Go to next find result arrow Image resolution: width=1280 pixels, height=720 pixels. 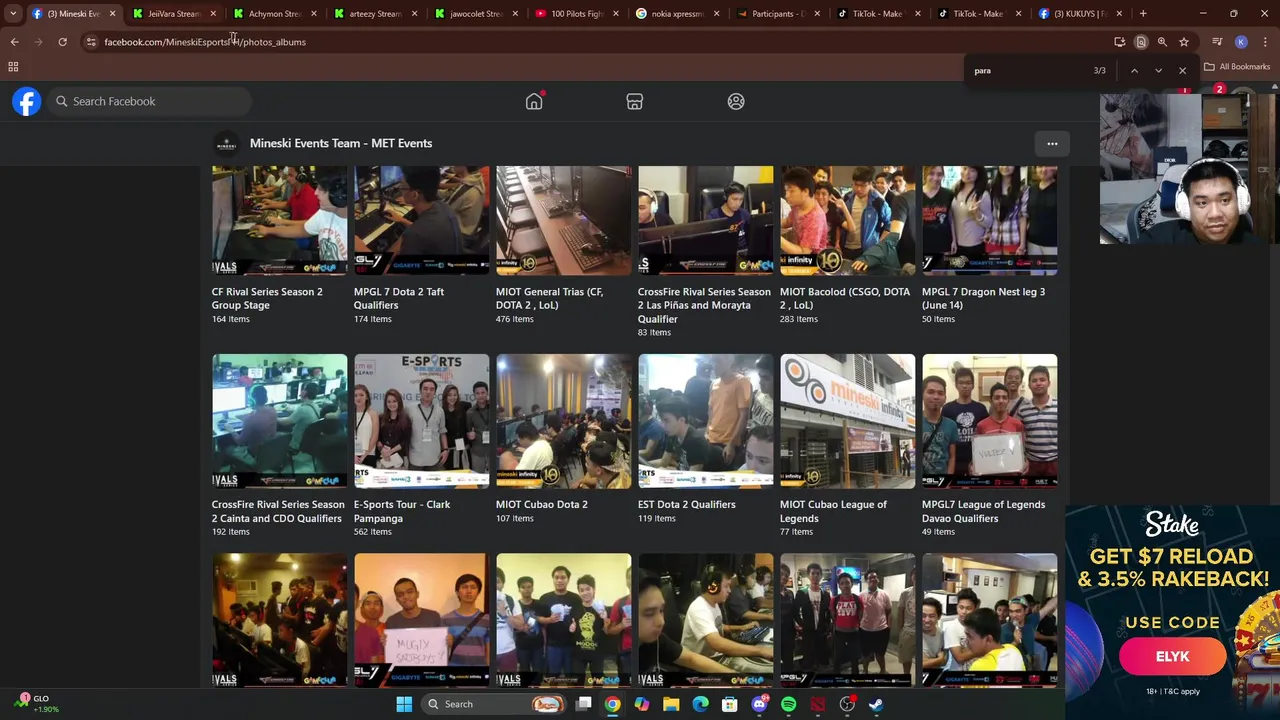[1158, 71]
